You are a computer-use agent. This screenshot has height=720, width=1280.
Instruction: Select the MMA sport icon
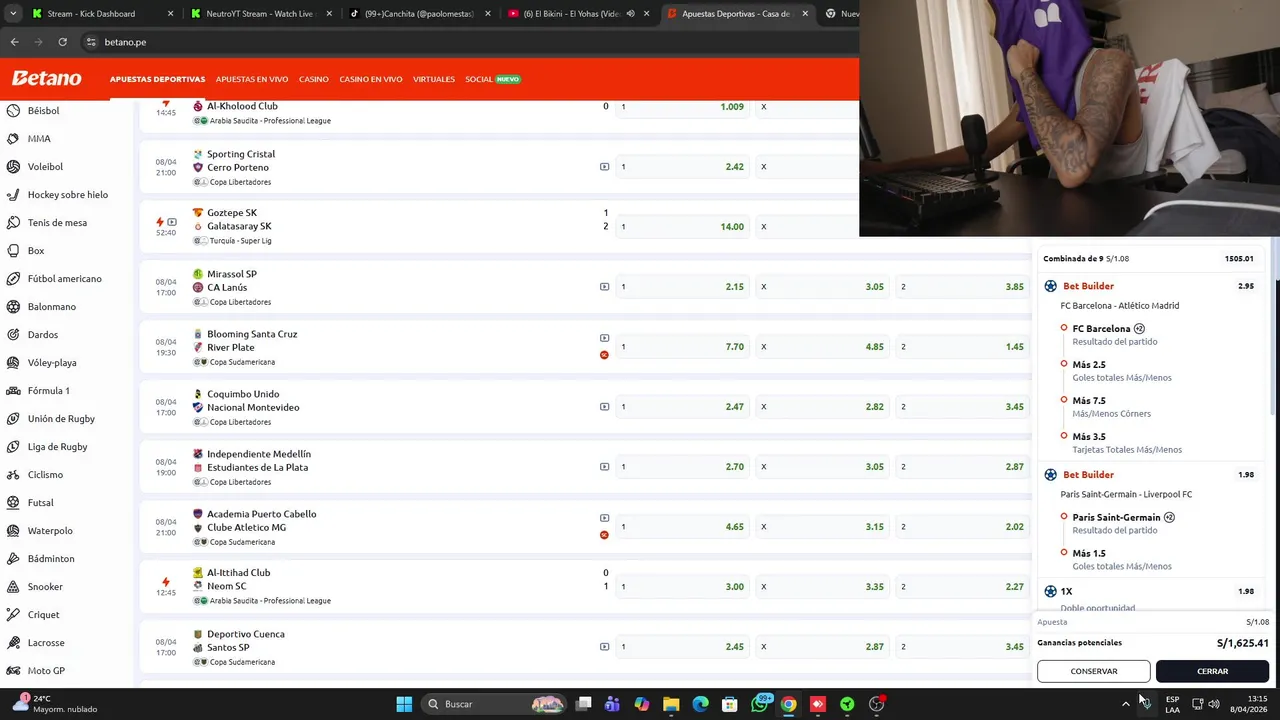[x=13, y=139]
